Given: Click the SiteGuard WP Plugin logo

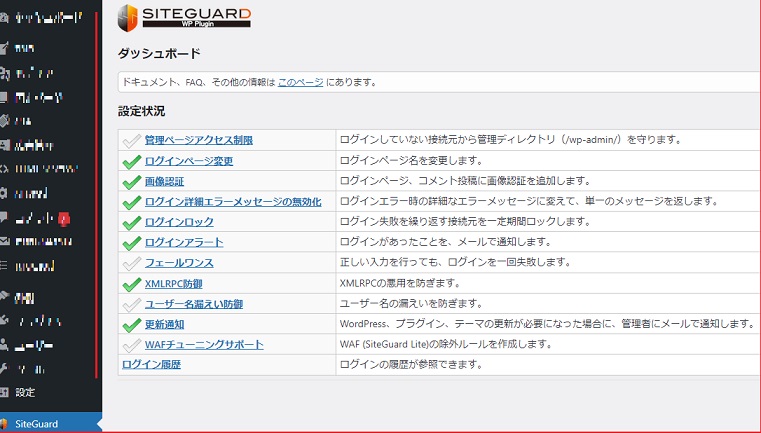Looking at the screenshot, I should coord(184,18).
